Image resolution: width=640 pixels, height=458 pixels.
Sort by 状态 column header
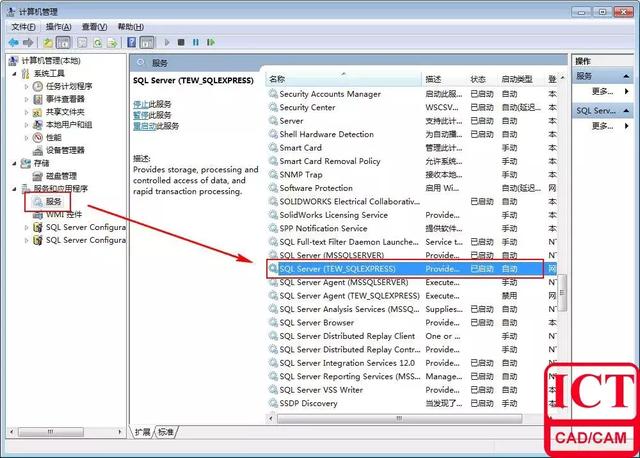point(483,79)
